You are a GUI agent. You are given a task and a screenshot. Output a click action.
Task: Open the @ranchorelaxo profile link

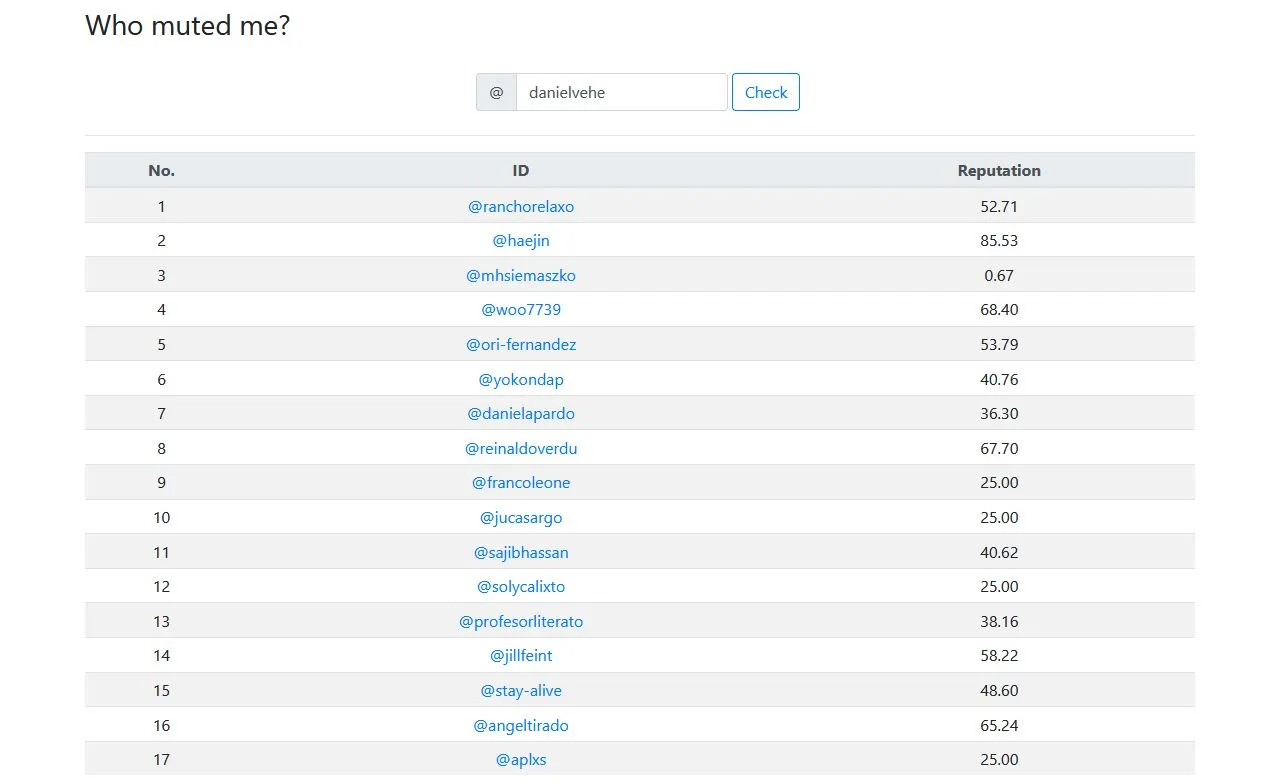[521, 207]
